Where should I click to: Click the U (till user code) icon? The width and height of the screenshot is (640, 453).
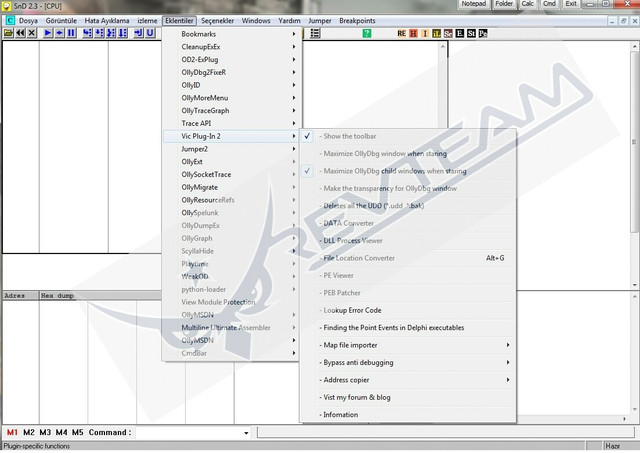tap(150, 33)
